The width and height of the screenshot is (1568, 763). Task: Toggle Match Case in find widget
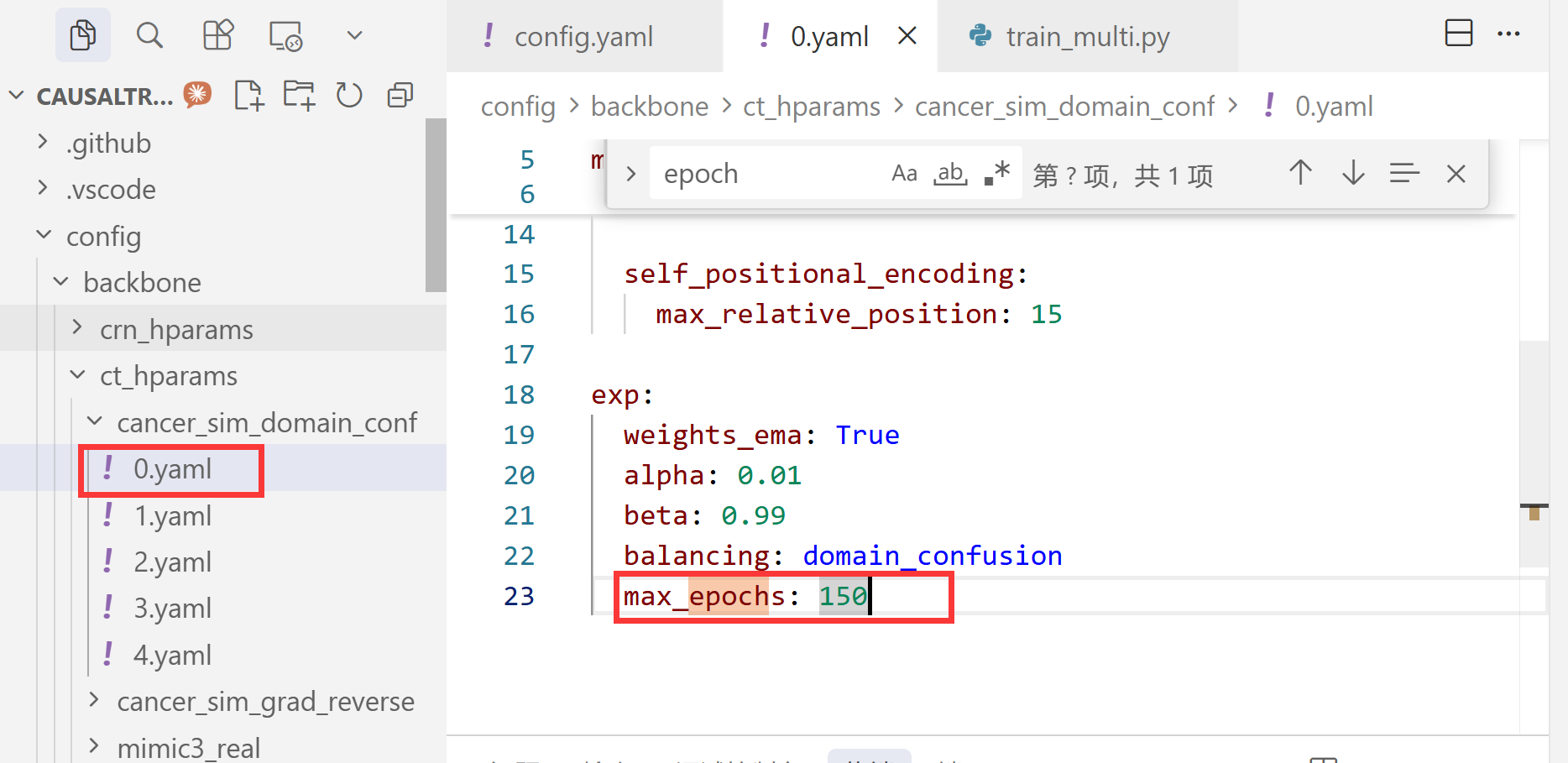coord(904,173)
